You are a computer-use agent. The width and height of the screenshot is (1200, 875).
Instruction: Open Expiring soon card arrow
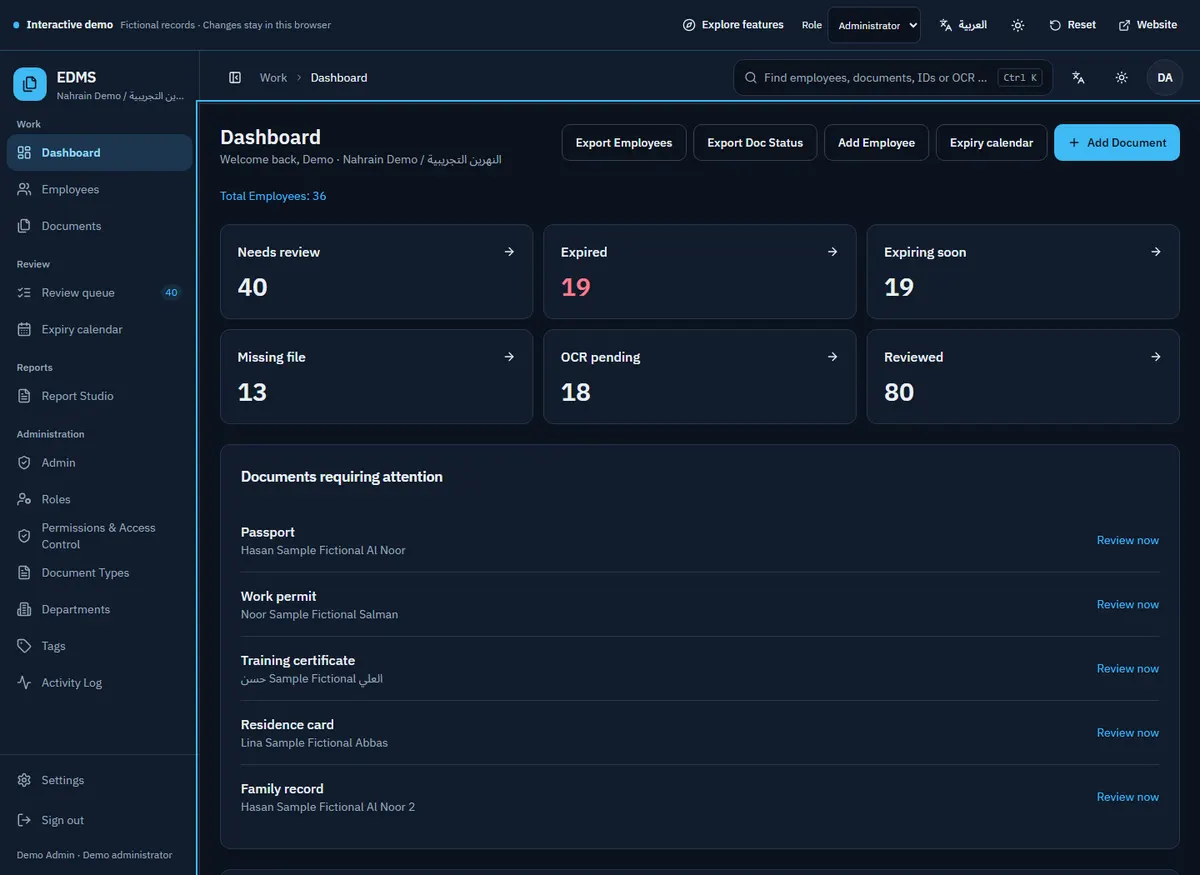coord(1156,252)
